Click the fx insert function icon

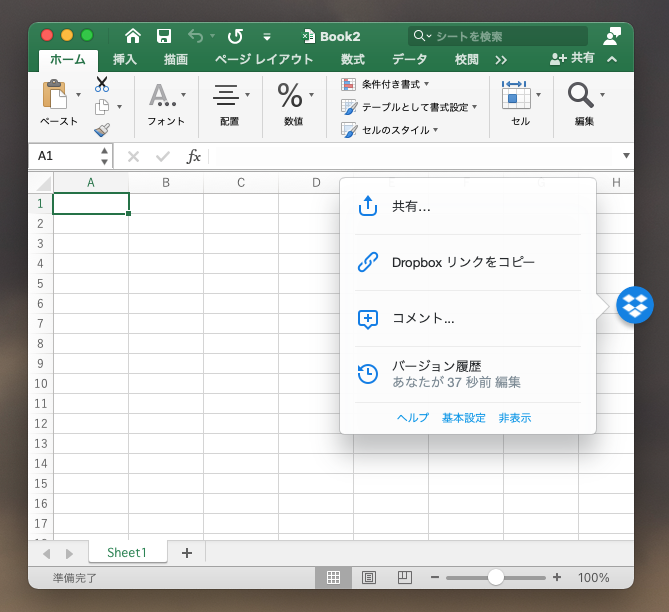(x=193, y=156)
